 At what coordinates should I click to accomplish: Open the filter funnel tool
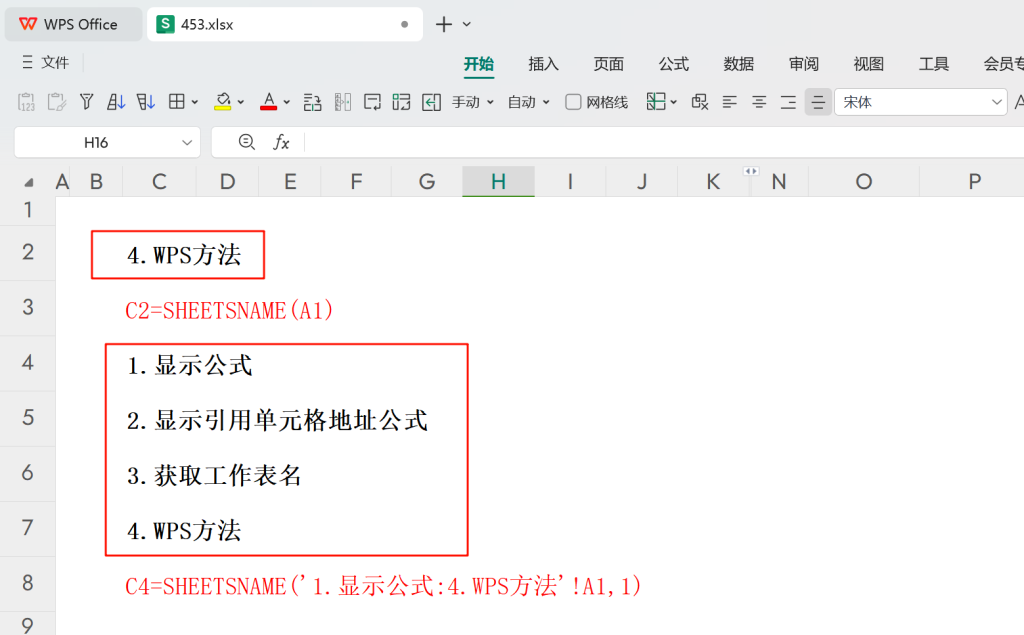pos(86,102)
